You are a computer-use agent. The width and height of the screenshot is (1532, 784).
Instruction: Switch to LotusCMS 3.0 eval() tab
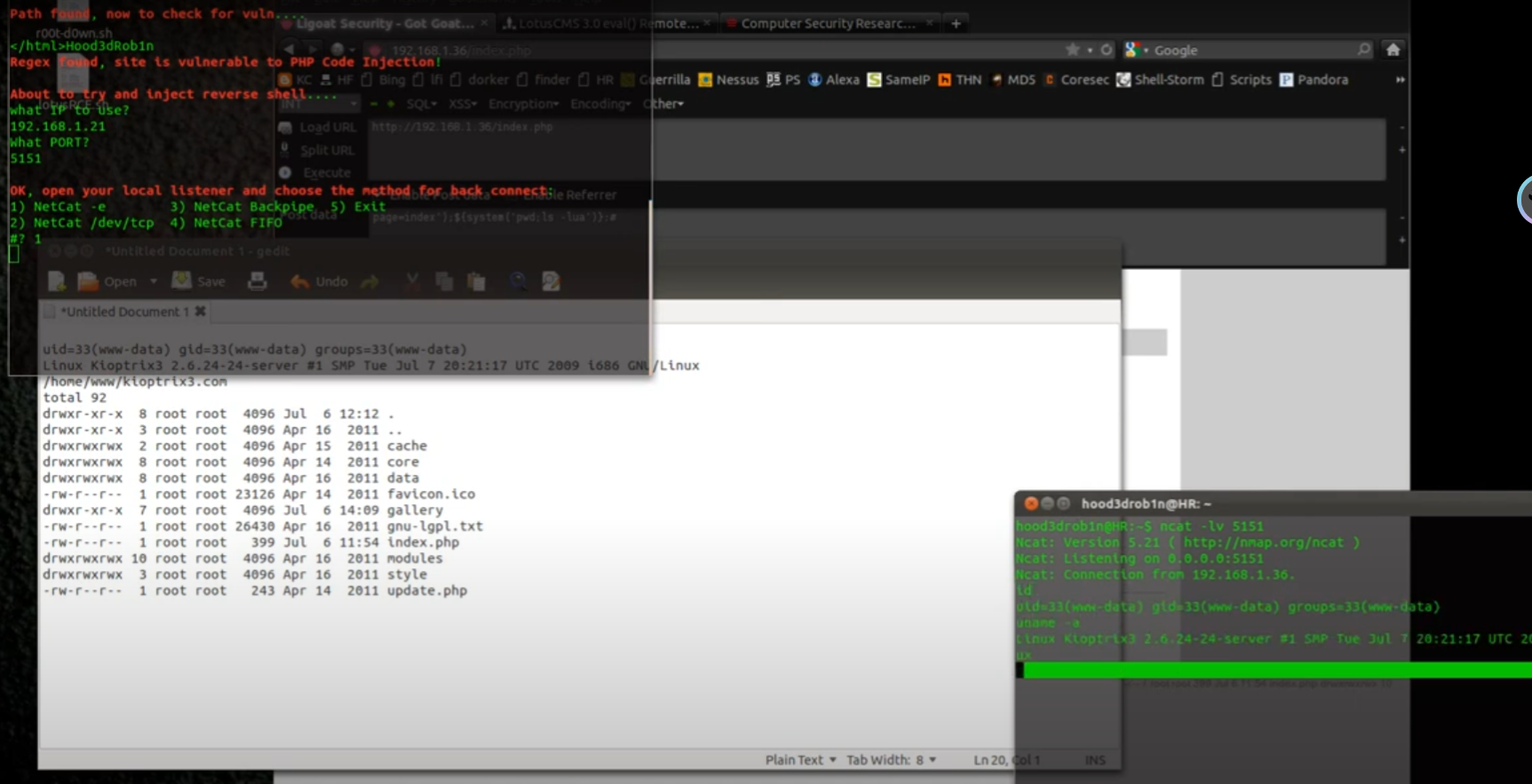click(607, 23)
